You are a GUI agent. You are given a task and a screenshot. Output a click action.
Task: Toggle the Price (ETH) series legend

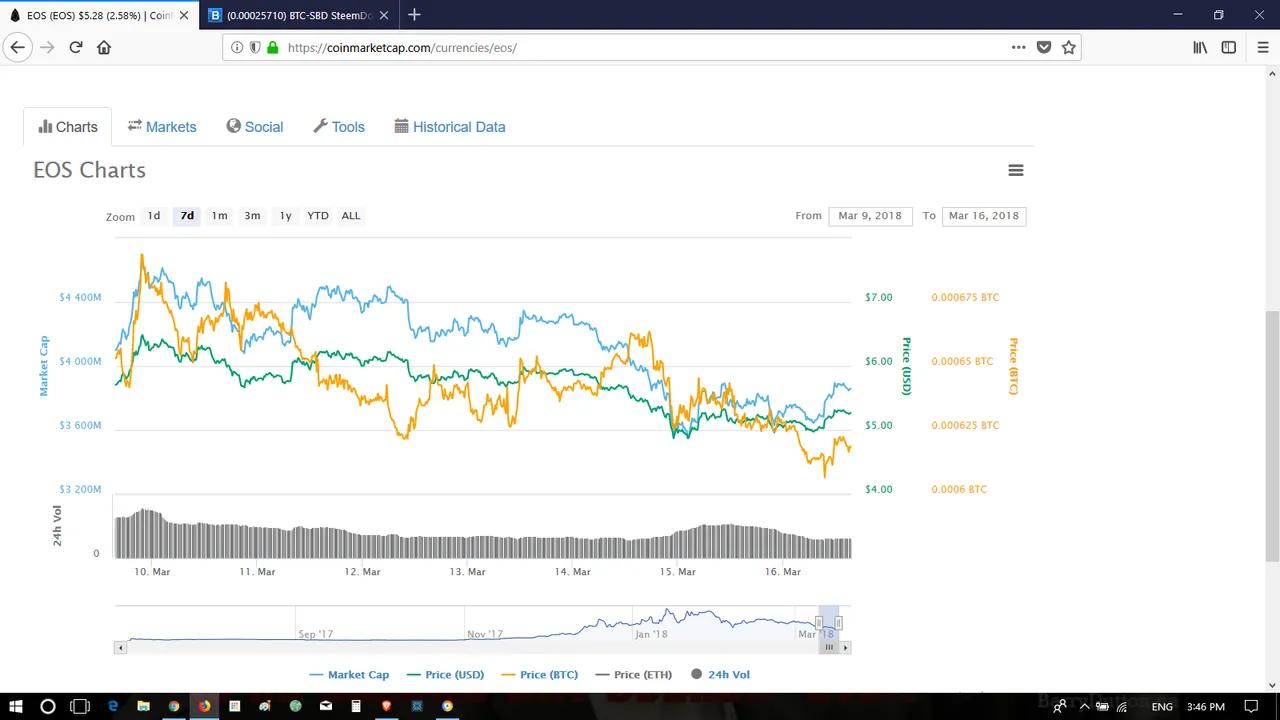pos(634,675)
